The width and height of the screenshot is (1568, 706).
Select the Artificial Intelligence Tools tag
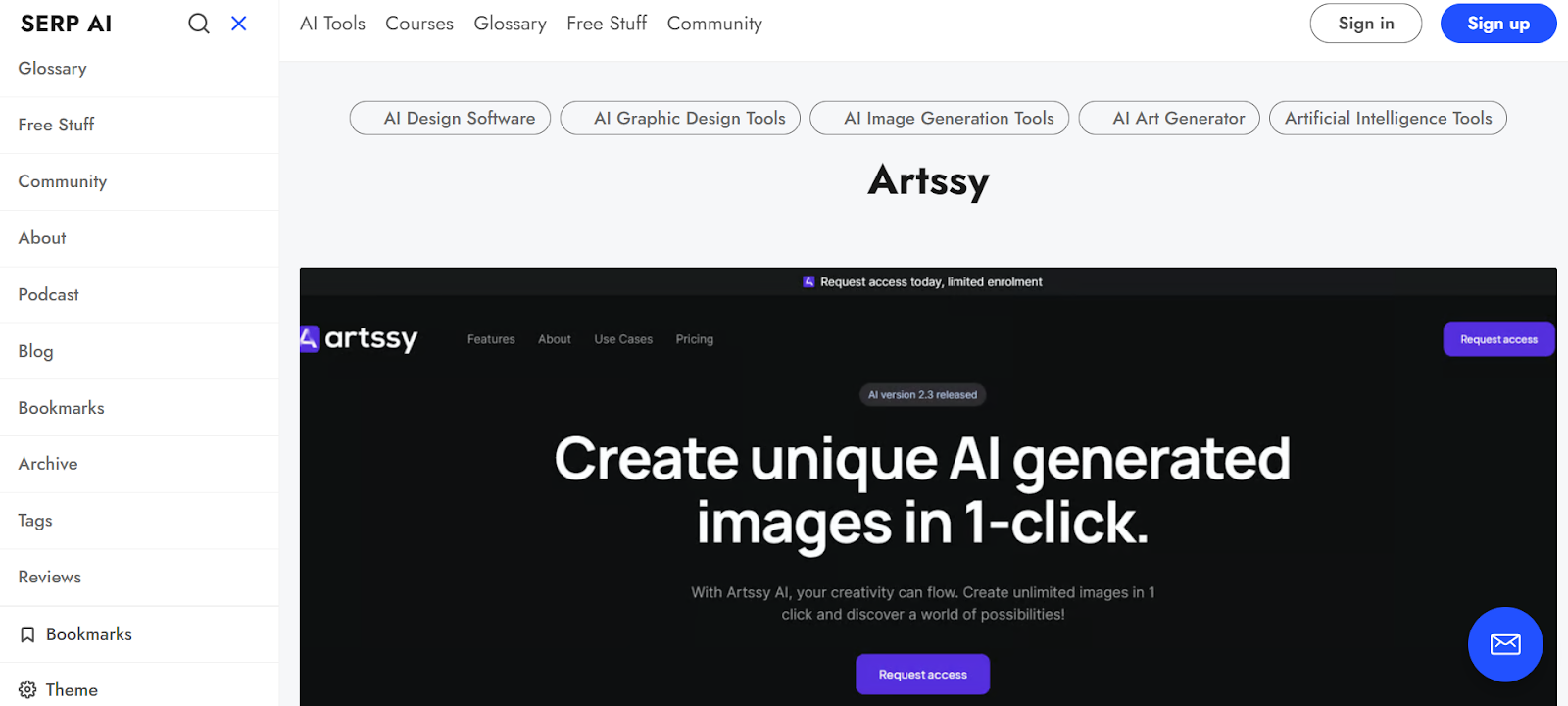pos(1388,118)
